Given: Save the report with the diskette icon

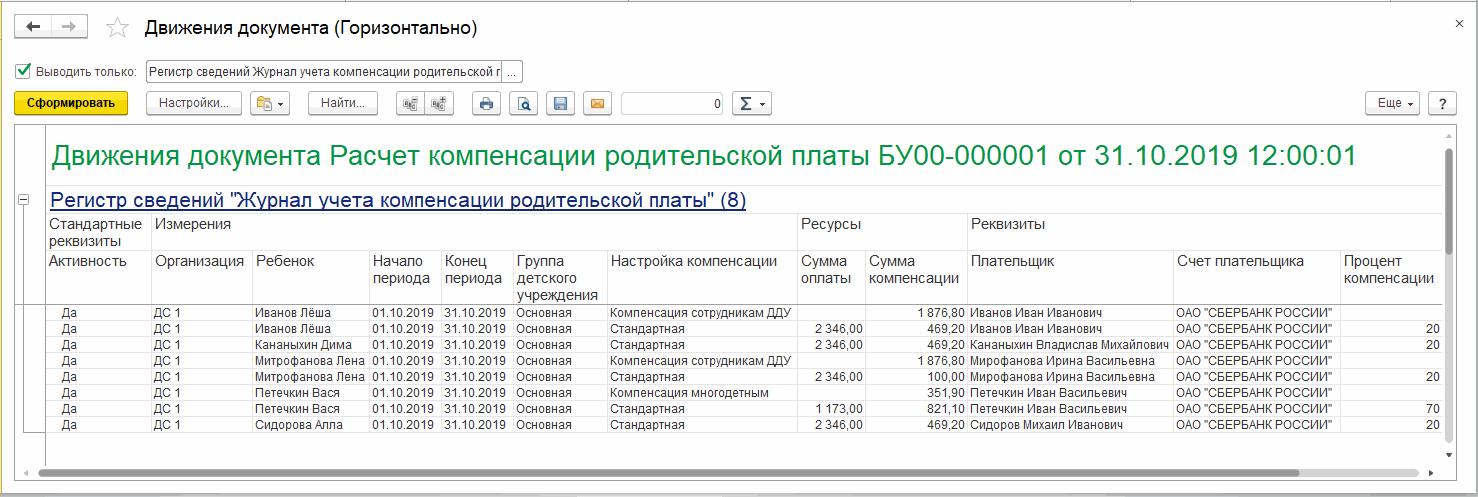Looking at the screenshot, I should [x=560, y=103].
